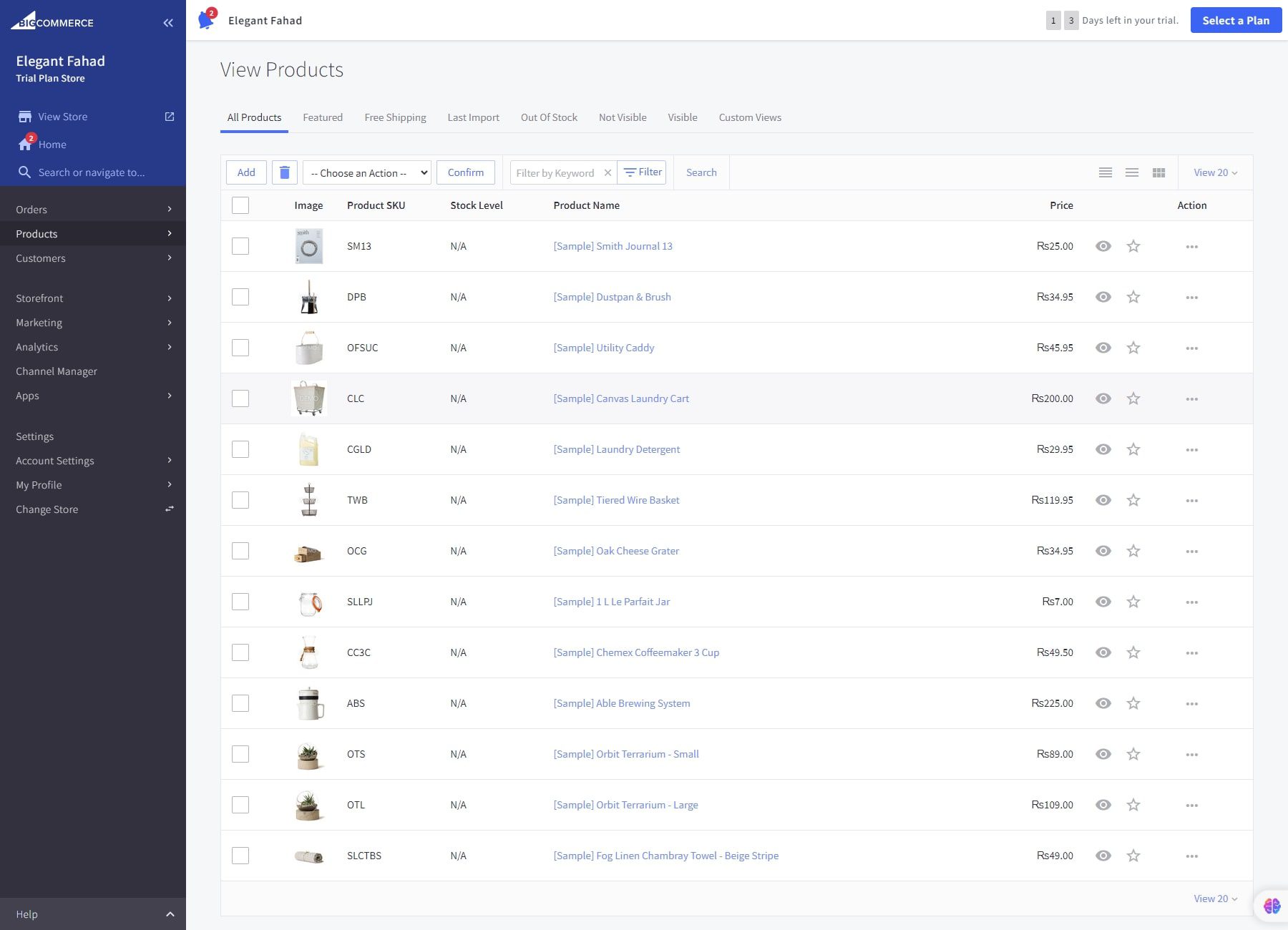Viewport: 1288px width, 930px height.
Task: Toggle visibility eye for Laundry Detergent
Action: tap(1103, 449)
